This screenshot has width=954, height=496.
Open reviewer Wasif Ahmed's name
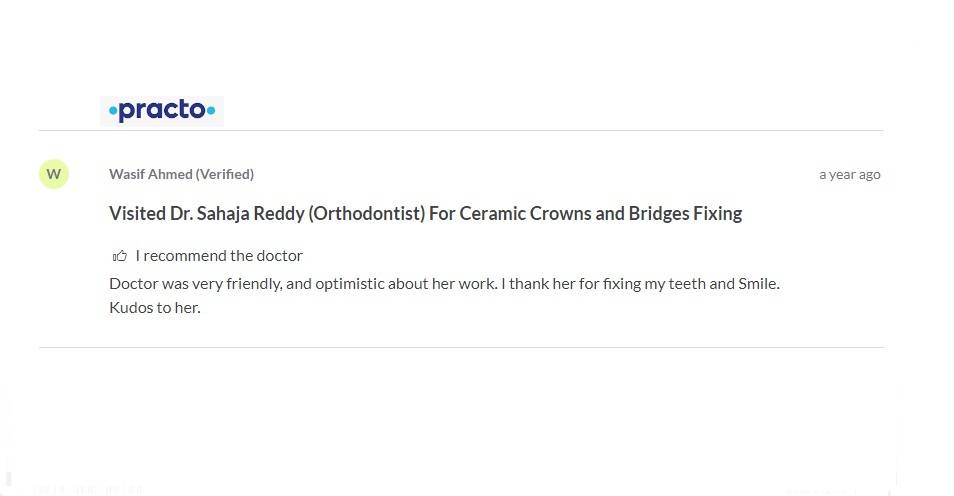click(x=150, y=174)
